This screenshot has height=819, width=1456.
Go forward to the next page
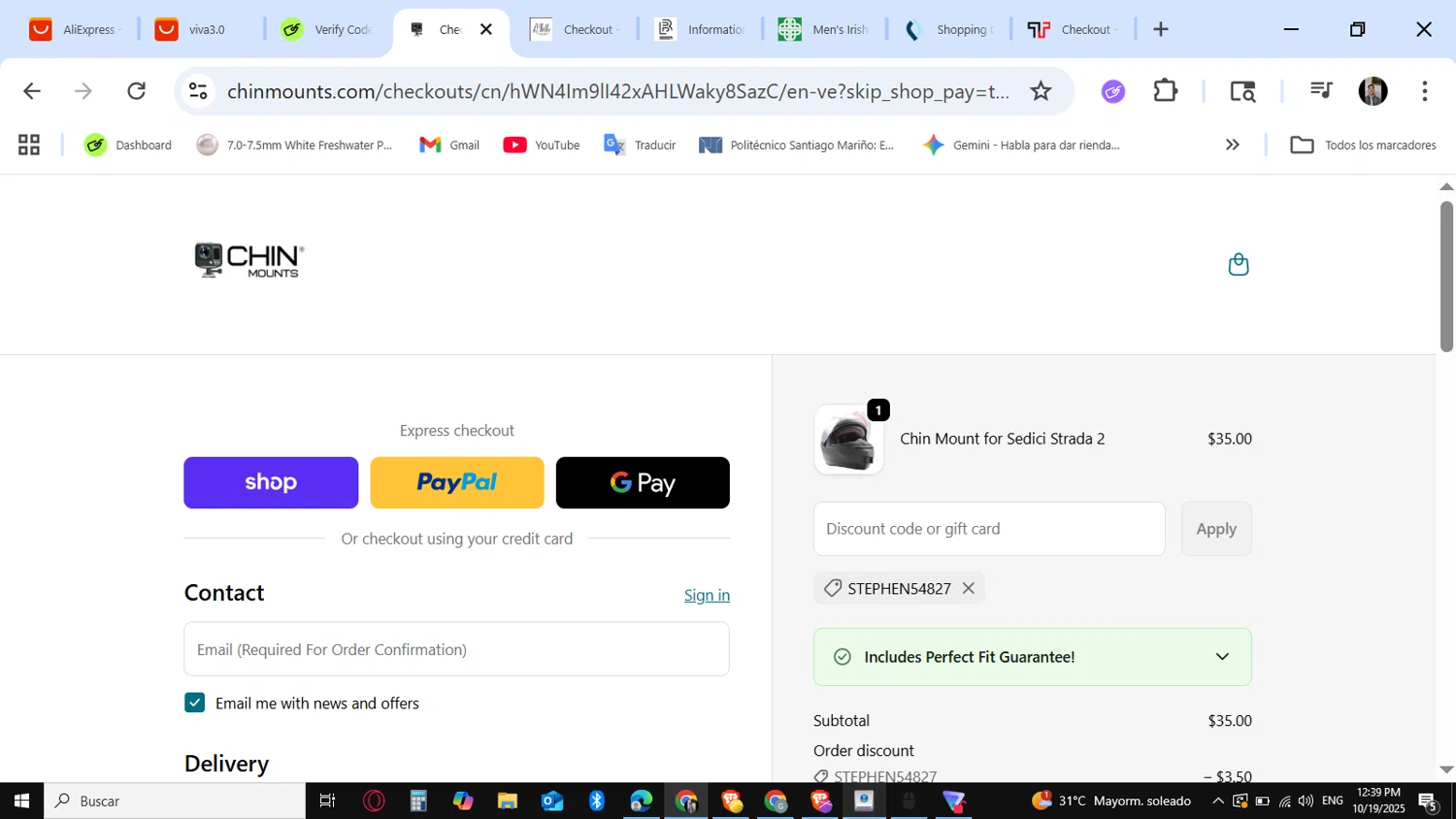84,91
